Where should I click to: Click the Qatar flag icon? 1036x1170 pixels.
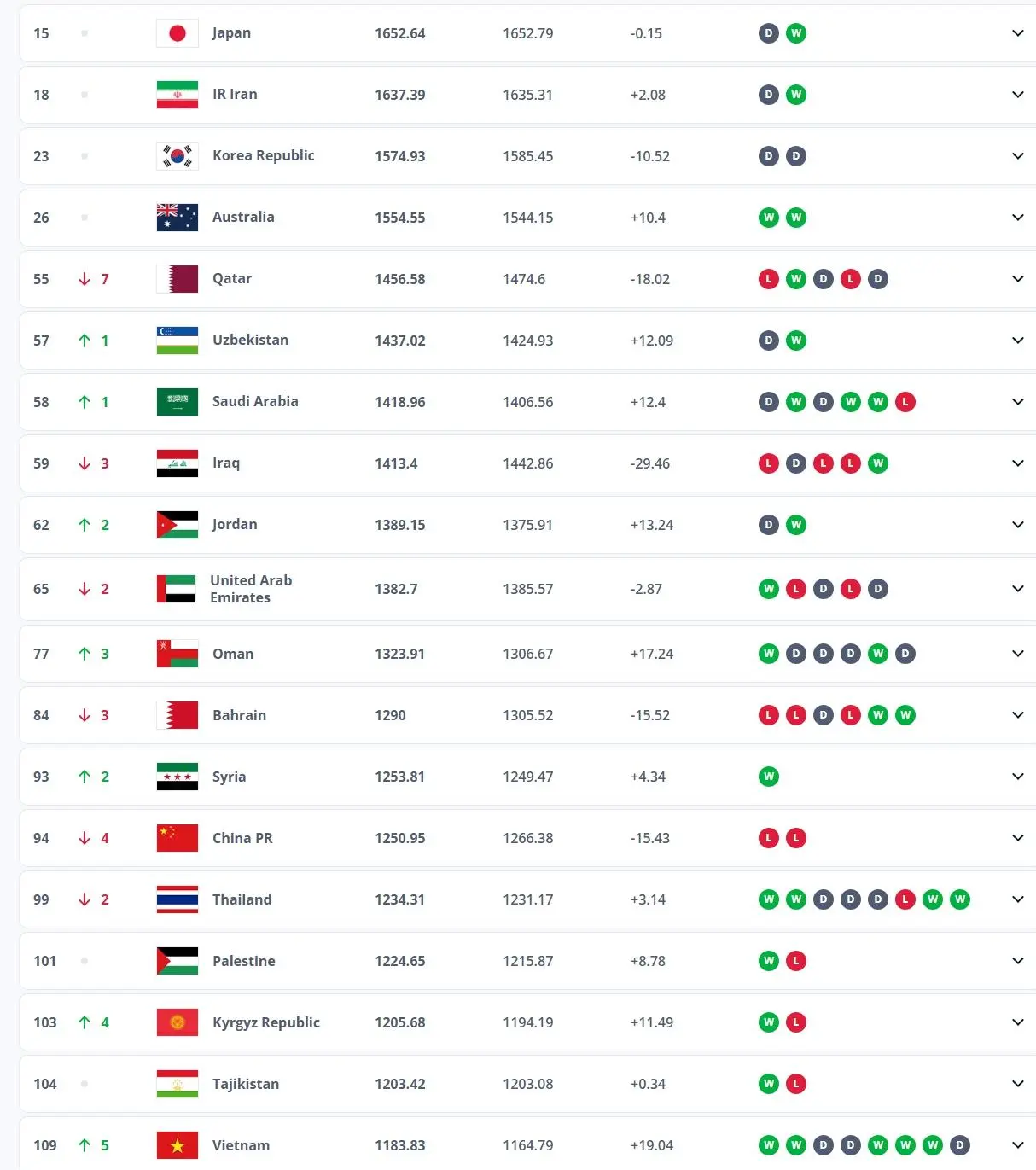(178, 279)
